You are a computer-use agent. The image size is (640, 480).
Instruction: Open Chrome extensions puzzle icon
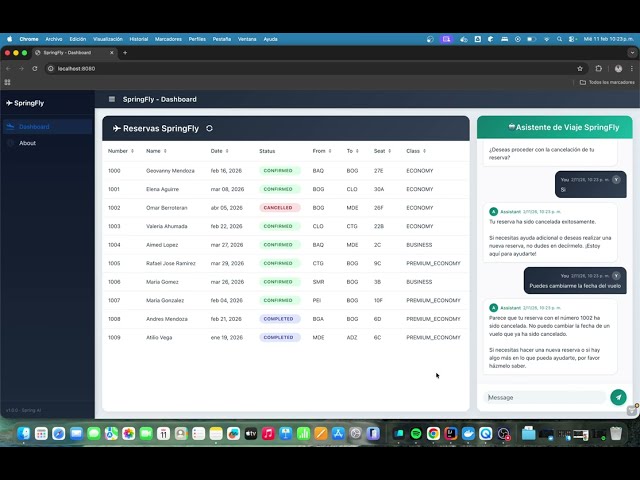point(599,69)
